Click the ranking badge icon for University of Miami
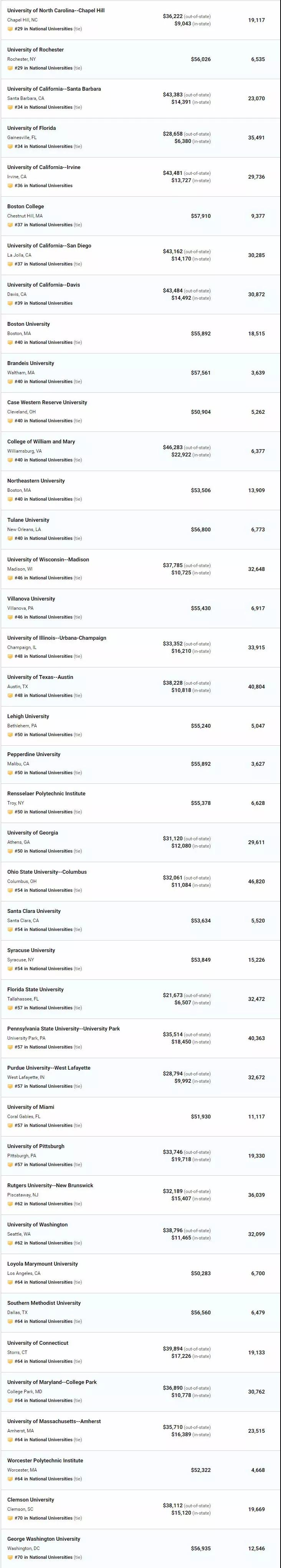281x1568 pixels. click(x=10, y=1125)
